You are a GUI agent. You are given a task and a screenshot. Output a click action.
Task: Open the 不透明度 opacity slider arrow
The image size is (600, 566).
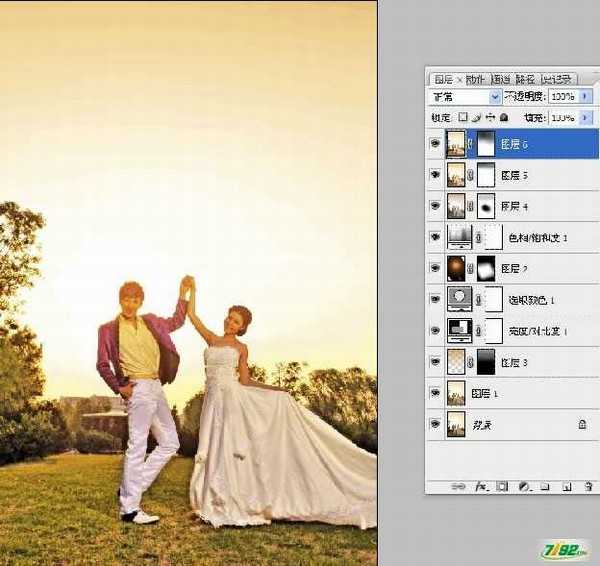pos(585,96)
